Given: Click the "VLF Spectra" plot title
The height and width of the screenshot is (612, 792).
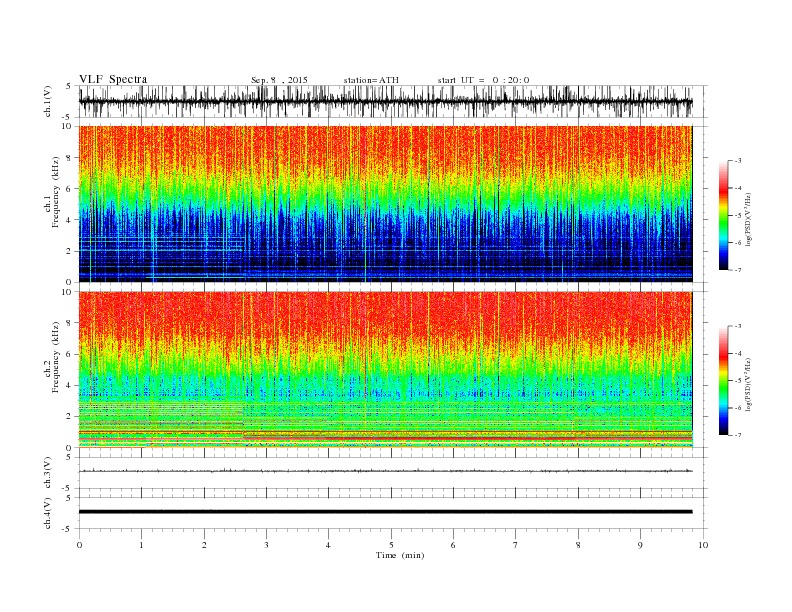Looking at the screenshot, I should (x=113, y=79).
